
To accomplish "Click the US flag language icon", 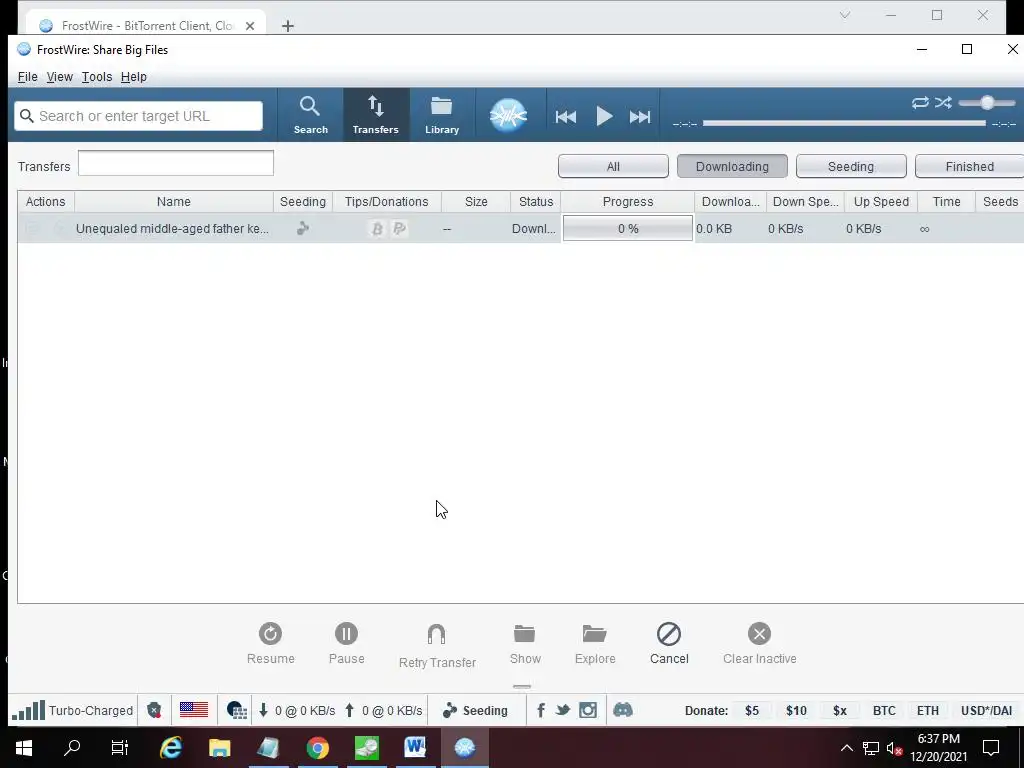I will [194, 710].
